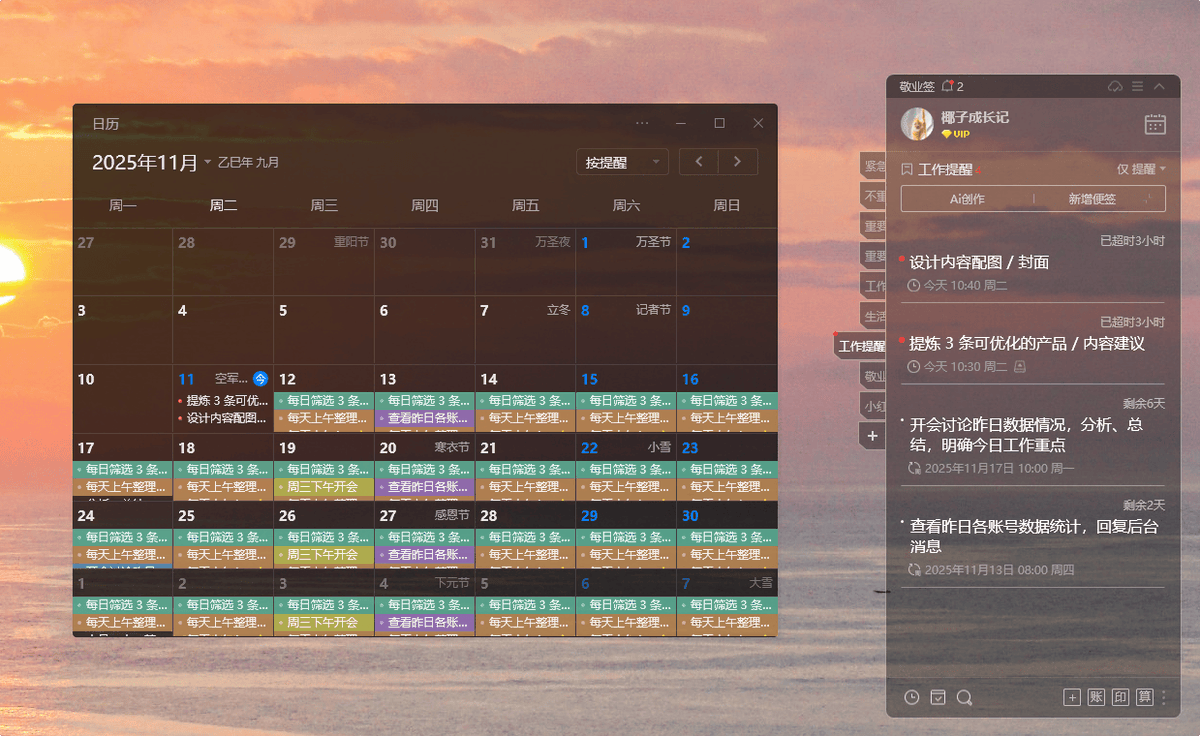Open completed-tasks calendar-check icon in bottom toolbar
The image size is (1200, 736).
coord(938,698)
